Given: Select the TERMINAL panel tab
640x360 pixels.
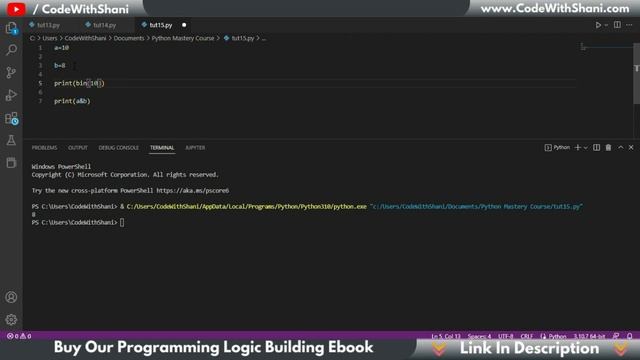Looking at the screenshot, I should tap(162, 148).
